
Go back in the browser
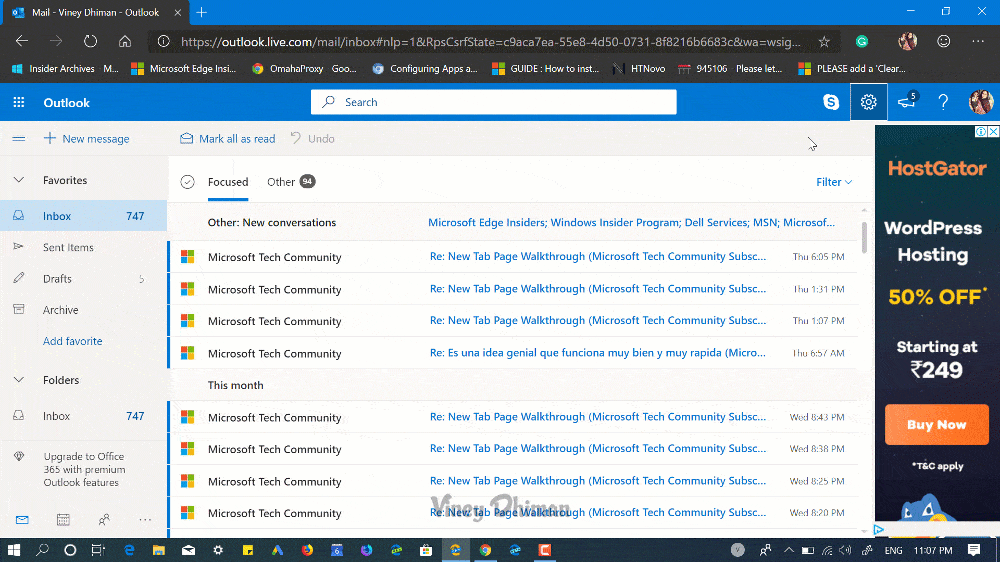click(22, 41)
